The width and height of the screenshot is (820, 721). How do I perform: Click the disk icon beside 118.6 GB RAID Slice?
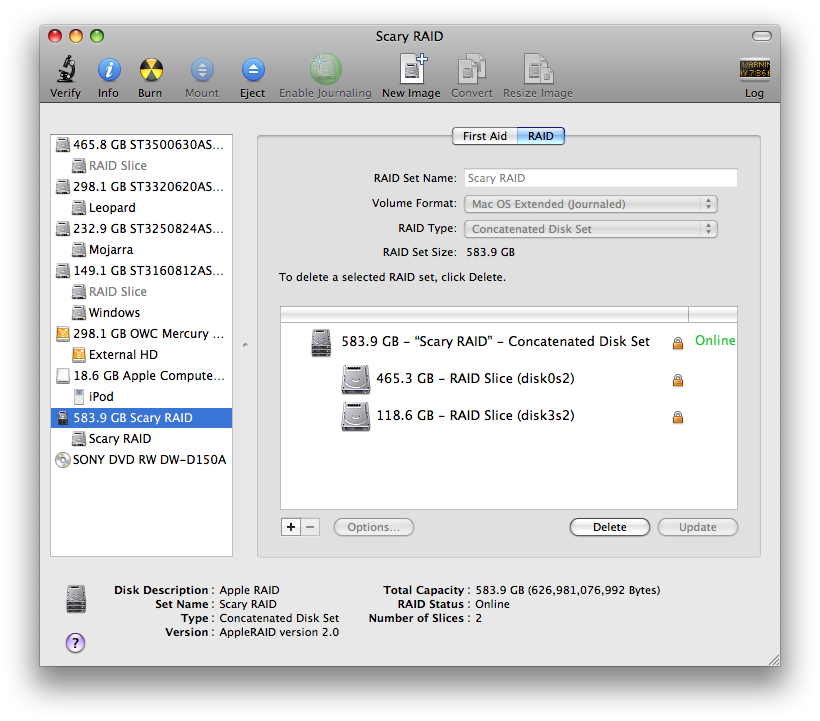pos(356,416)
